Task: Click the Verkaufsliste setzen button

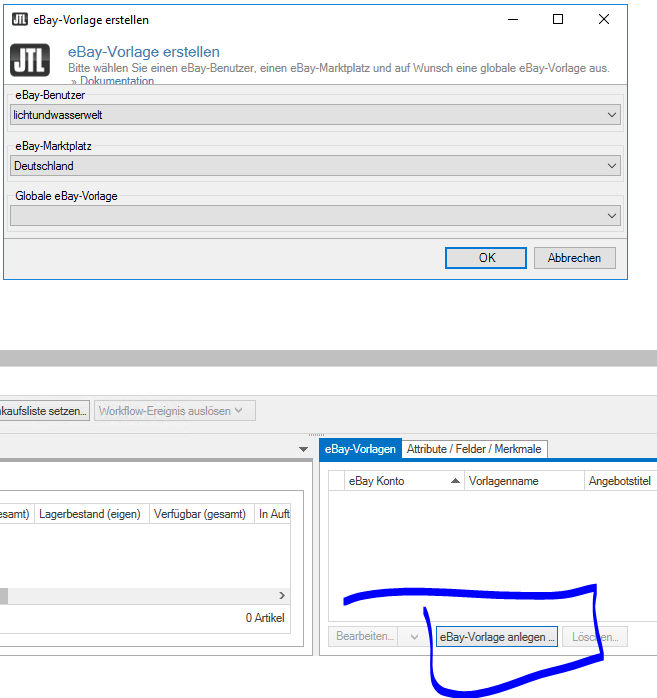Action: [44, 410]
